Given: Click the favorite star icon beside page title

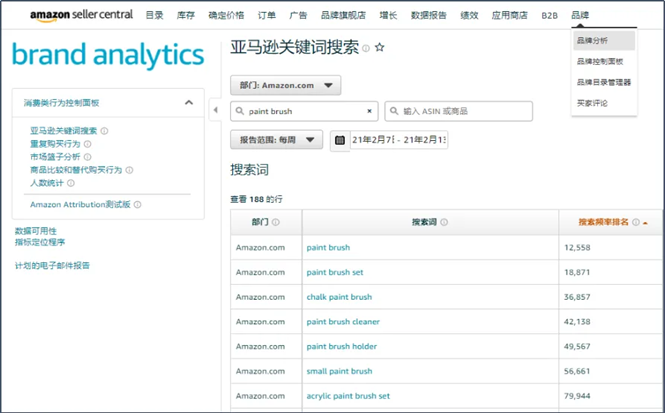Looking at the screenshot, I should pyautogui.click(x=380, y=47).
